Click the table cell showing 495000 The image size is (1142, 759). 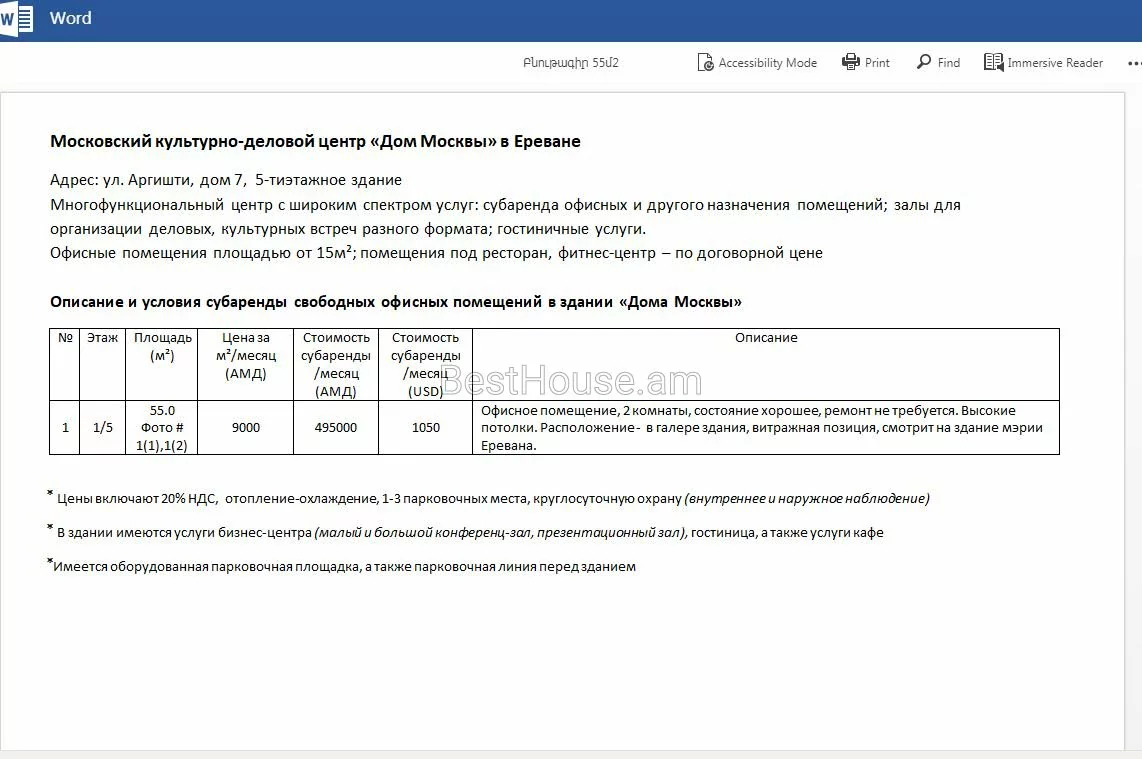(335, 427)
